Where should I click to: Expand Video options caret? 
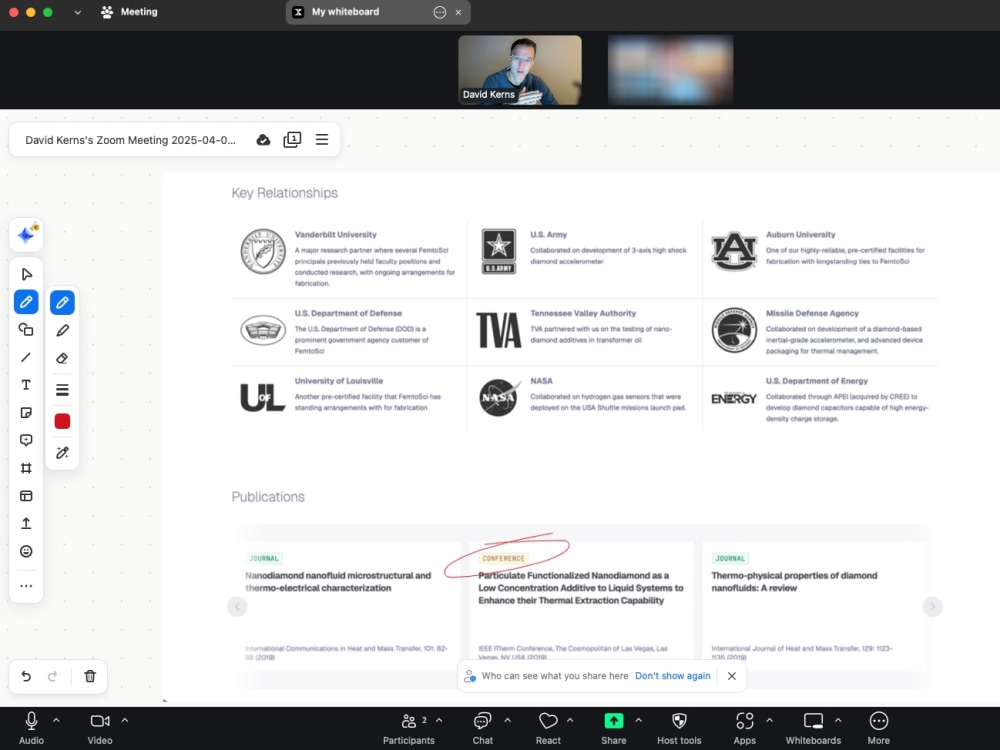click(125, 721)
